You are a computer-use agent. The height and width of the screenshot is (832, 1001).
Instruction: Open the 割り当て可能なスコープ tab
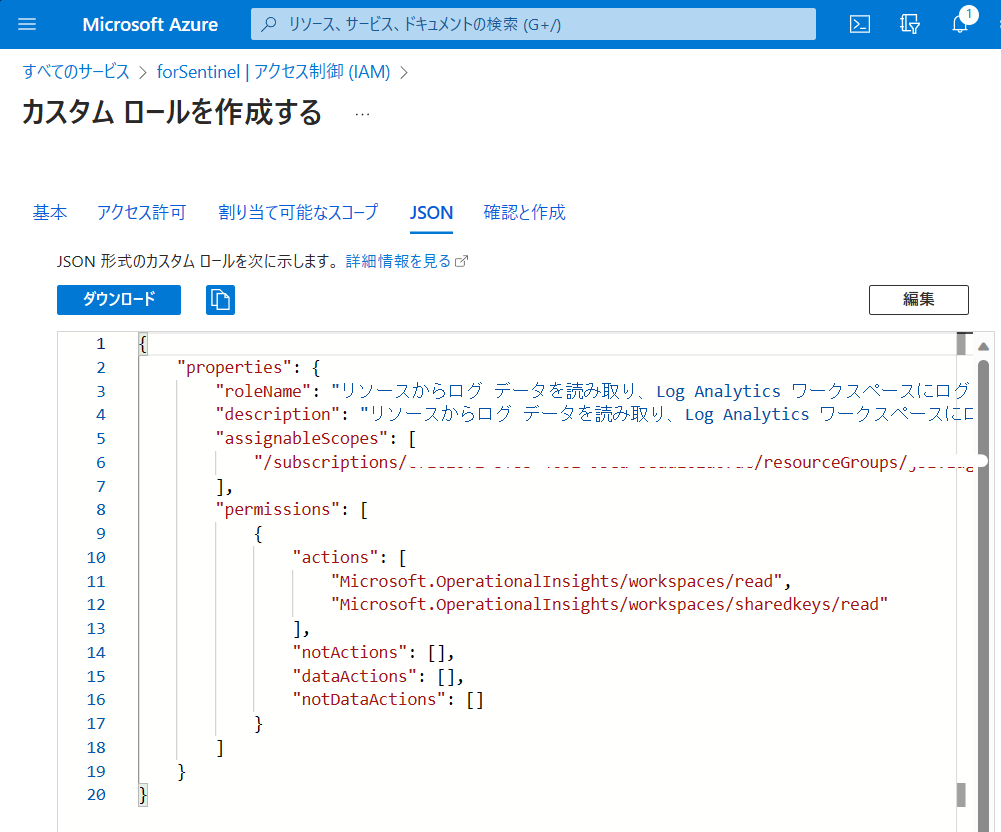[x=298, y=213]
